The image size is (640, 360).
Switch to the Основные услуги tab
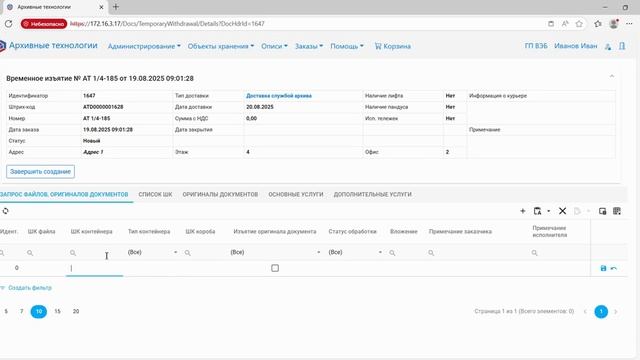coord(296,194)
